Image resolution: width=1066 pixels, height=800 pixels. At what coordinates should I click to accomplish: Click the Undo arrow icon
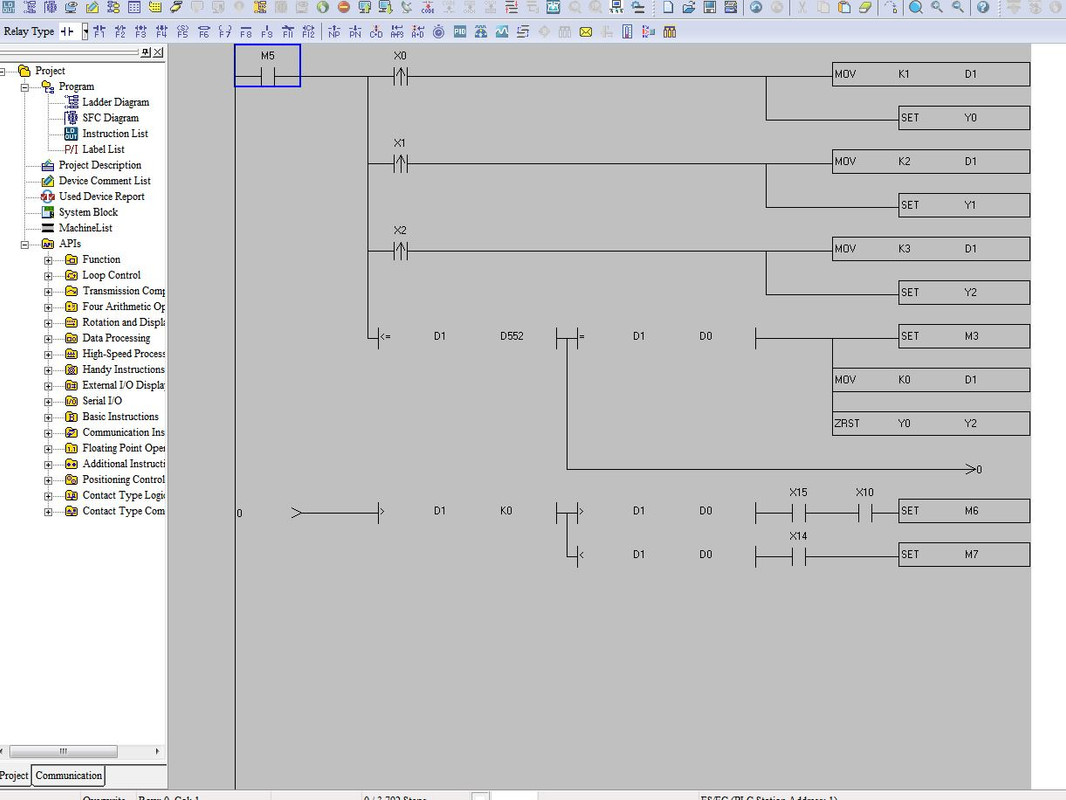tap(756, 7)
